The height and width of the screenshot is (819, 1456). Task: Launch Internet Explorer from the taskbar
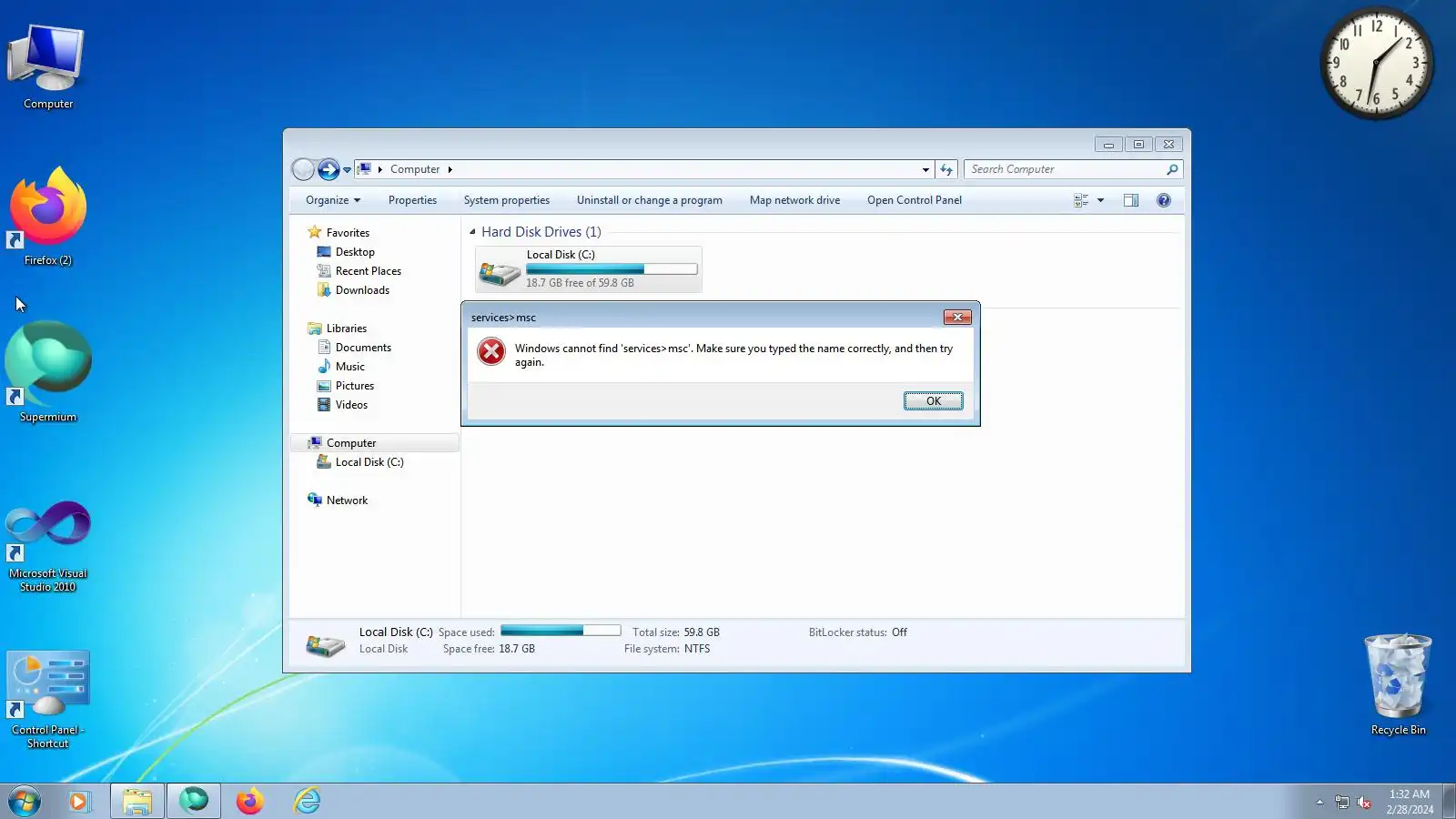coord(307,802)
